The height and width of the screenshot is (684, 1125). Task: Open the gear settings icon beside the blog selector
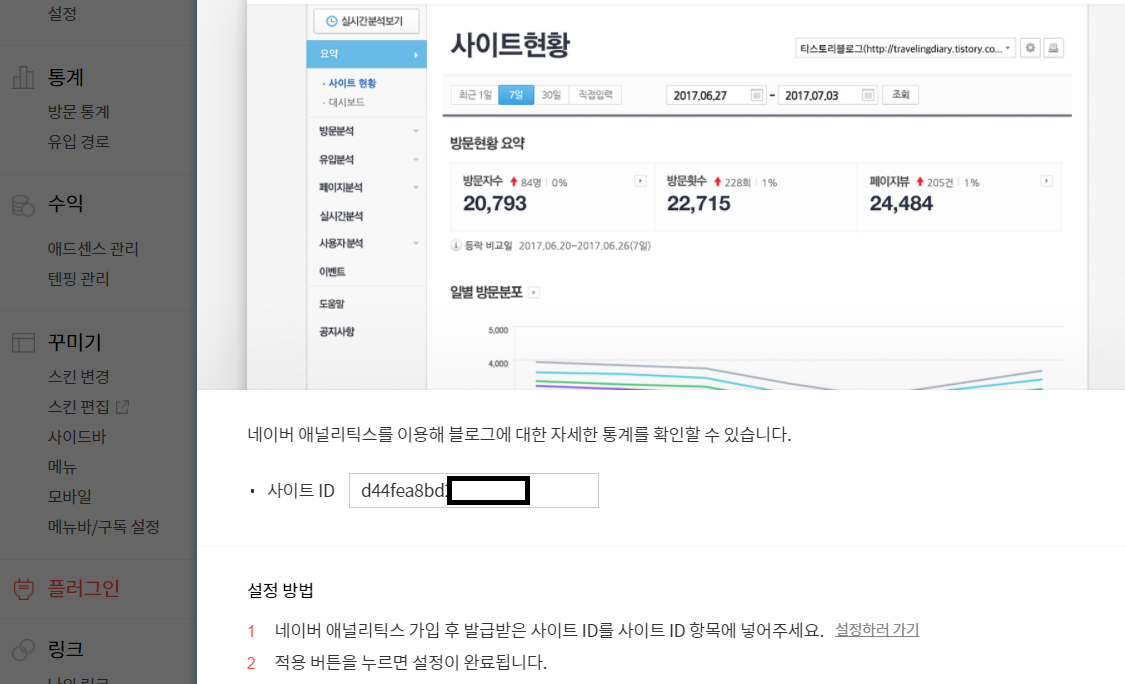[1030, 46]
